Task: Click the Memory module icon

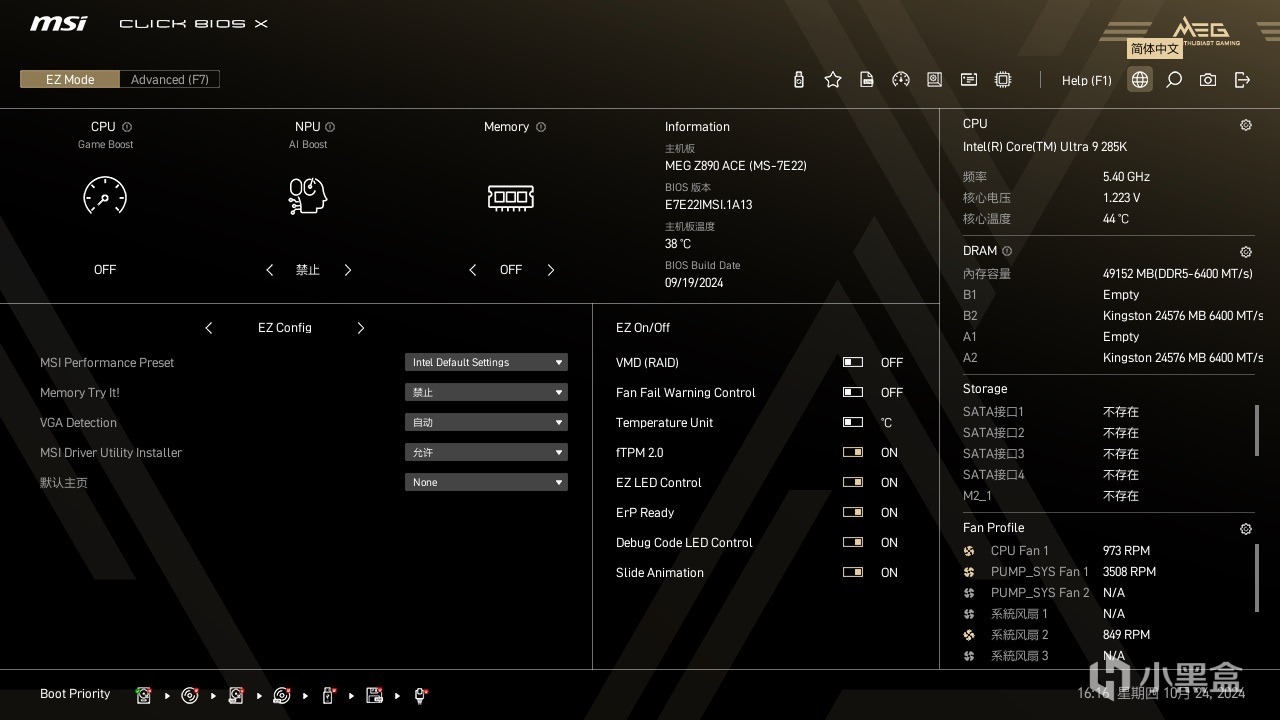Action: pos(511,197)
